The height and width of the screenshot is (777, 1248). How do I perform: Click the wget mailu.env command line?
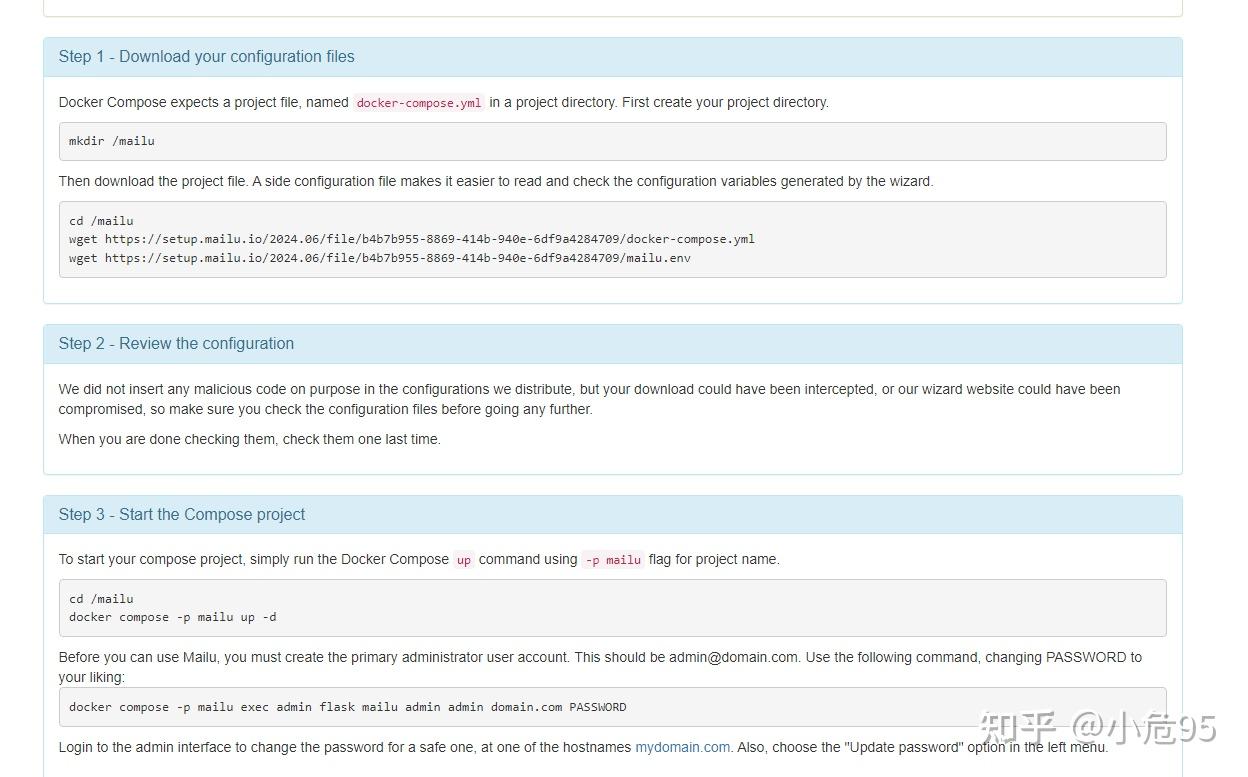tap(379, 258)
